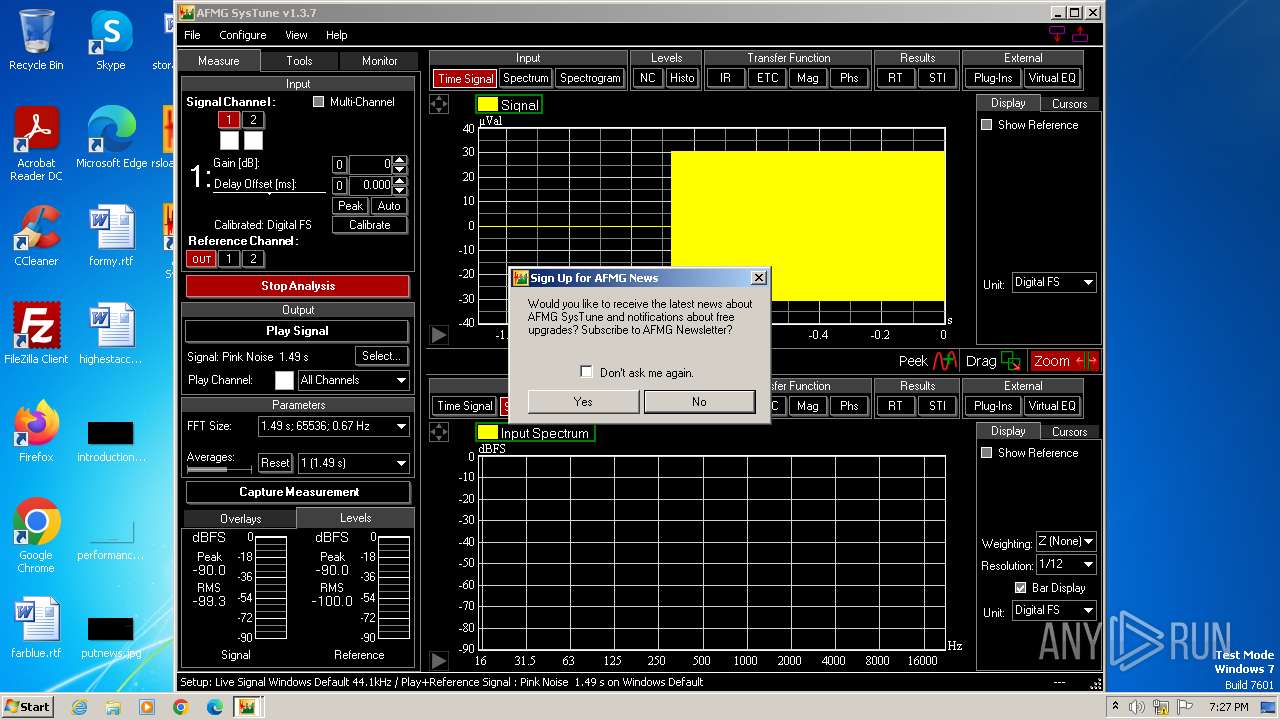1280x720 pixels.
Task: Open File Explorer from the taskbar
Action: (113, 707)
